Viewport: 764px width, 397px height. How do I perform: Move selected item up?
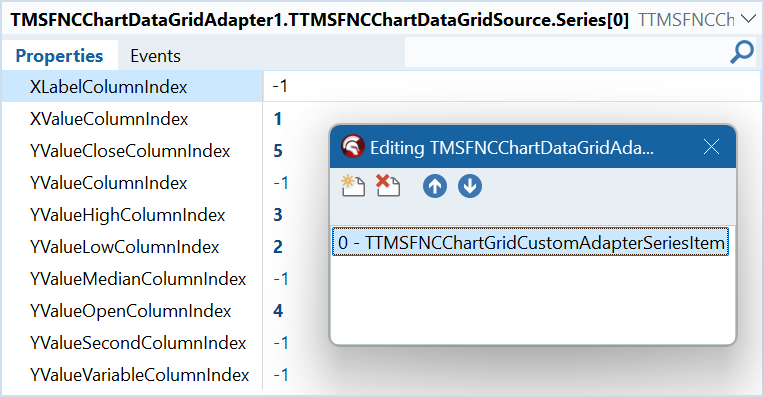[435, 186]
